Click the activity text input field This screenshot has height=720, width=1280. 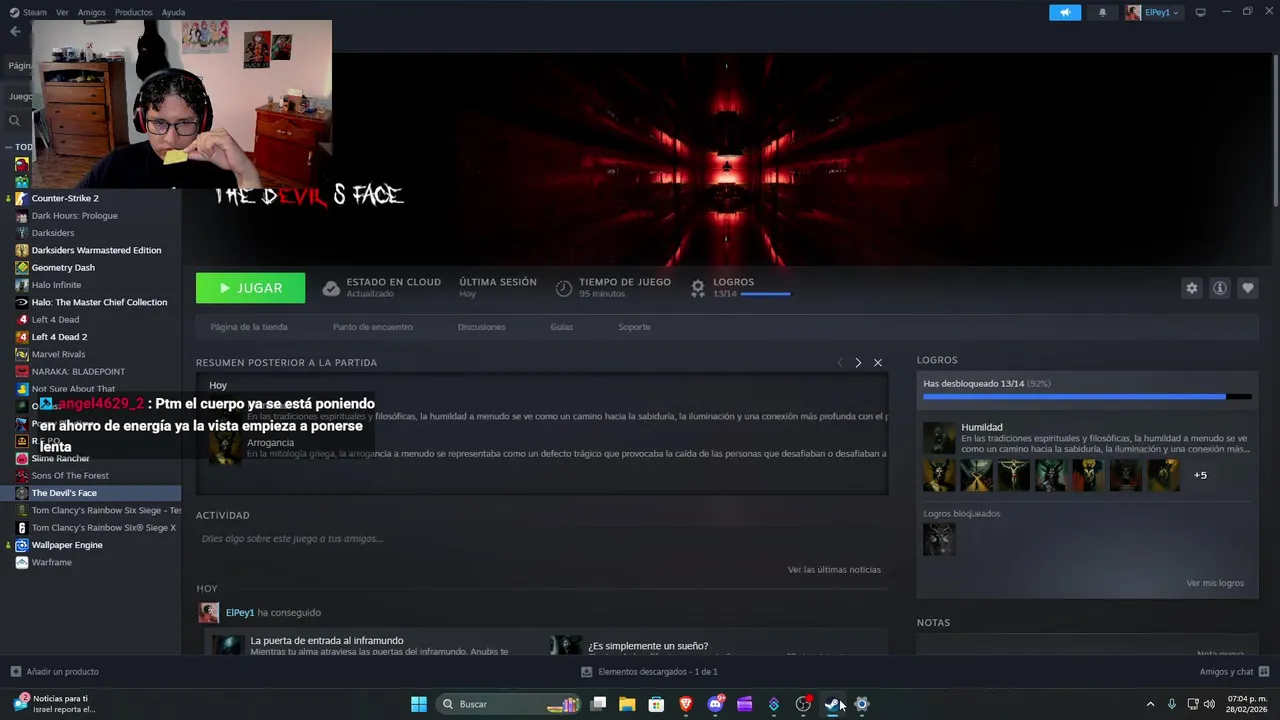tap(541, 539)
